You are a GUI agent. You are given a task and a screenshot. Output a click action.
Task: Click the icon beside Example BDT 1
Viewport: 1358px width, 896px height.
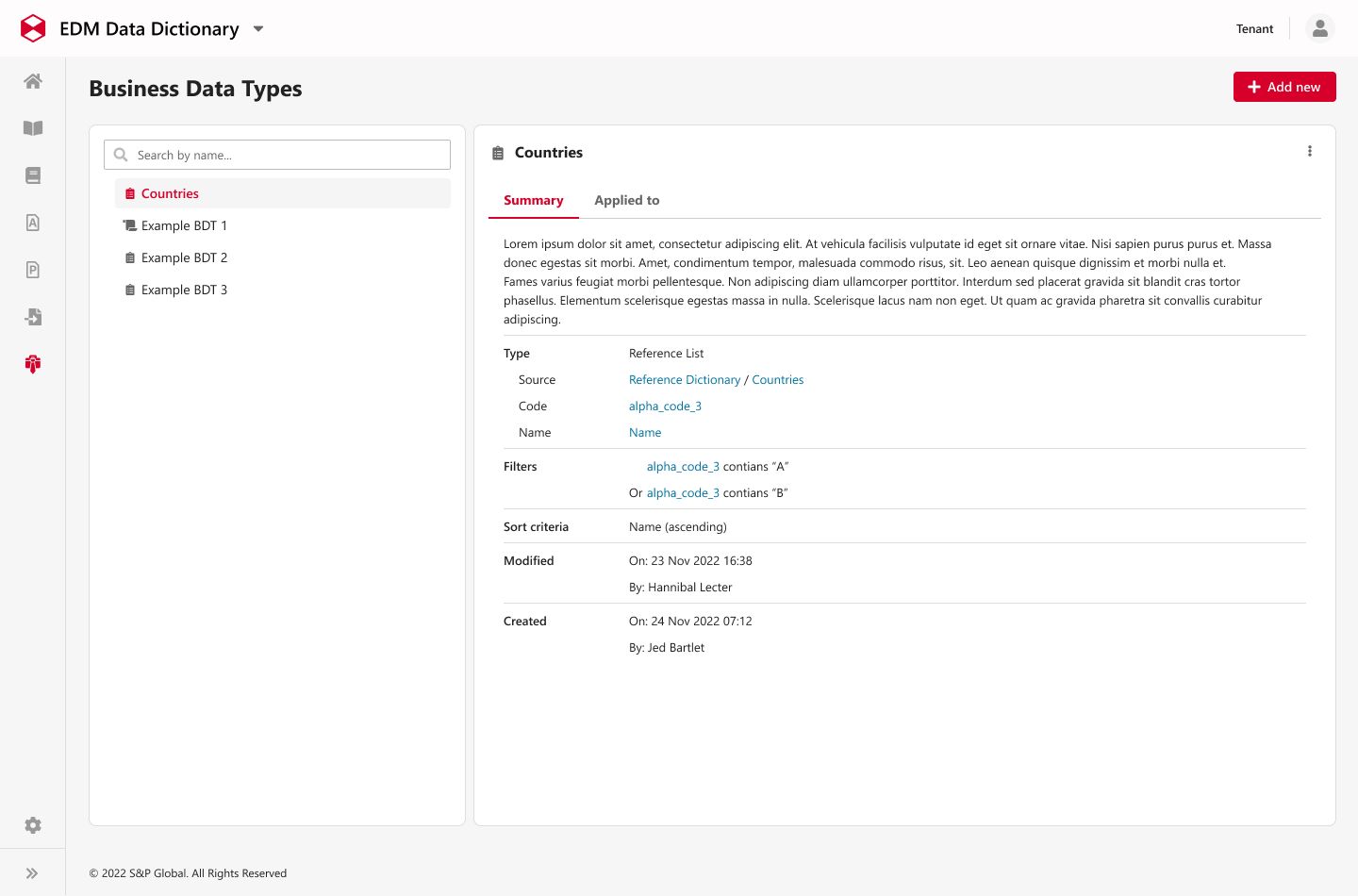130,225
